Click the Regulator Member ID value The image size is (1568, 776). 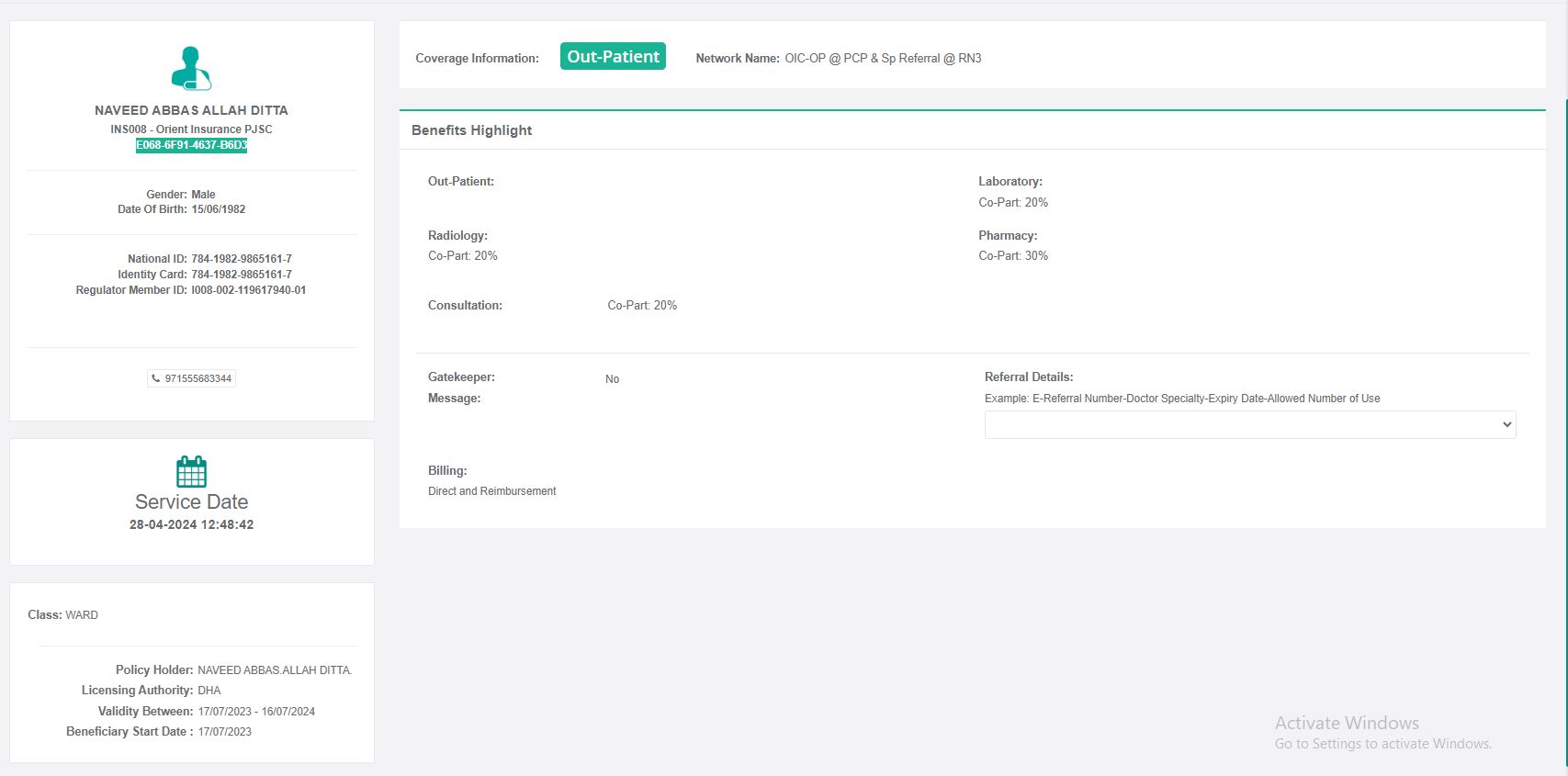pyautogui.click(x=248, y=290)
